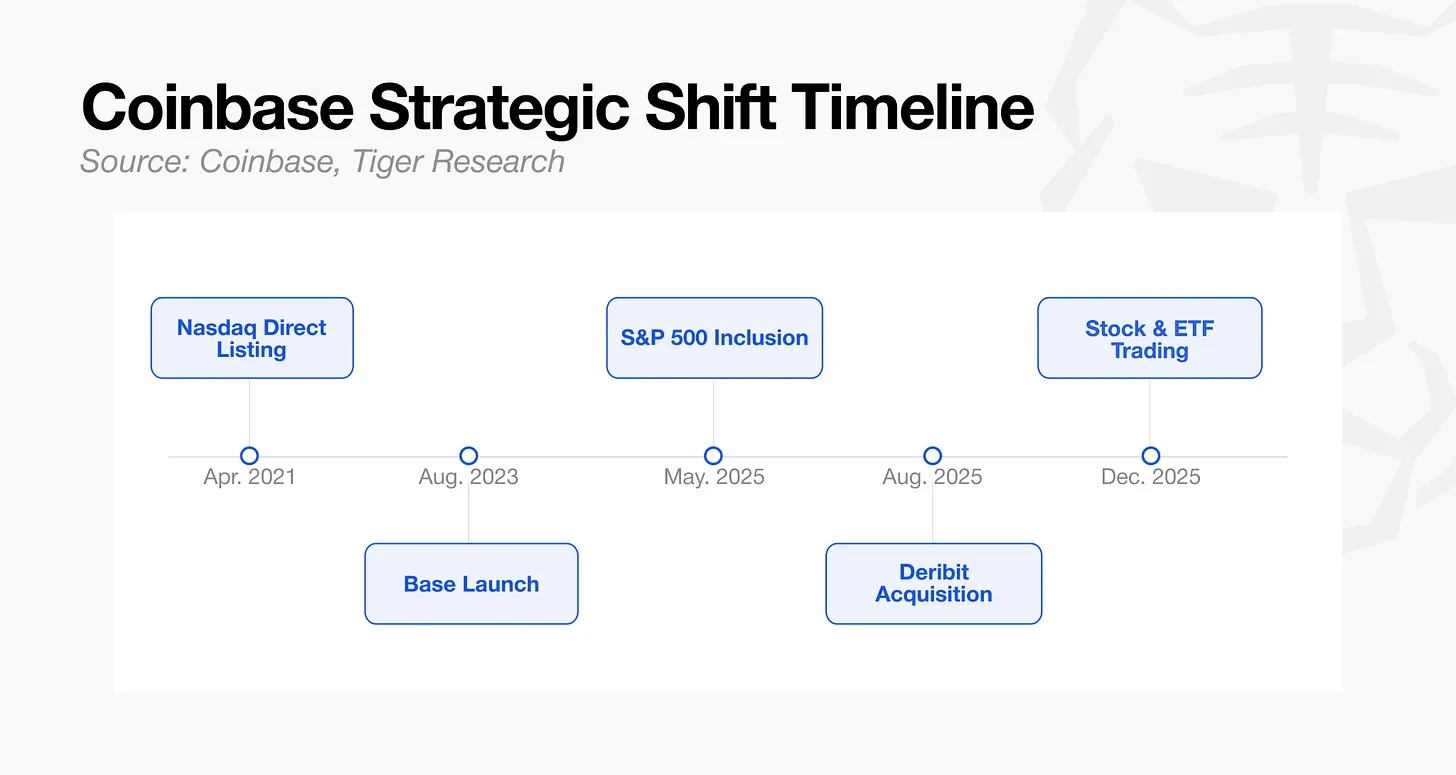
Task: Click the Dec. 2025 timeline circle
Action: pos(1150,456)
